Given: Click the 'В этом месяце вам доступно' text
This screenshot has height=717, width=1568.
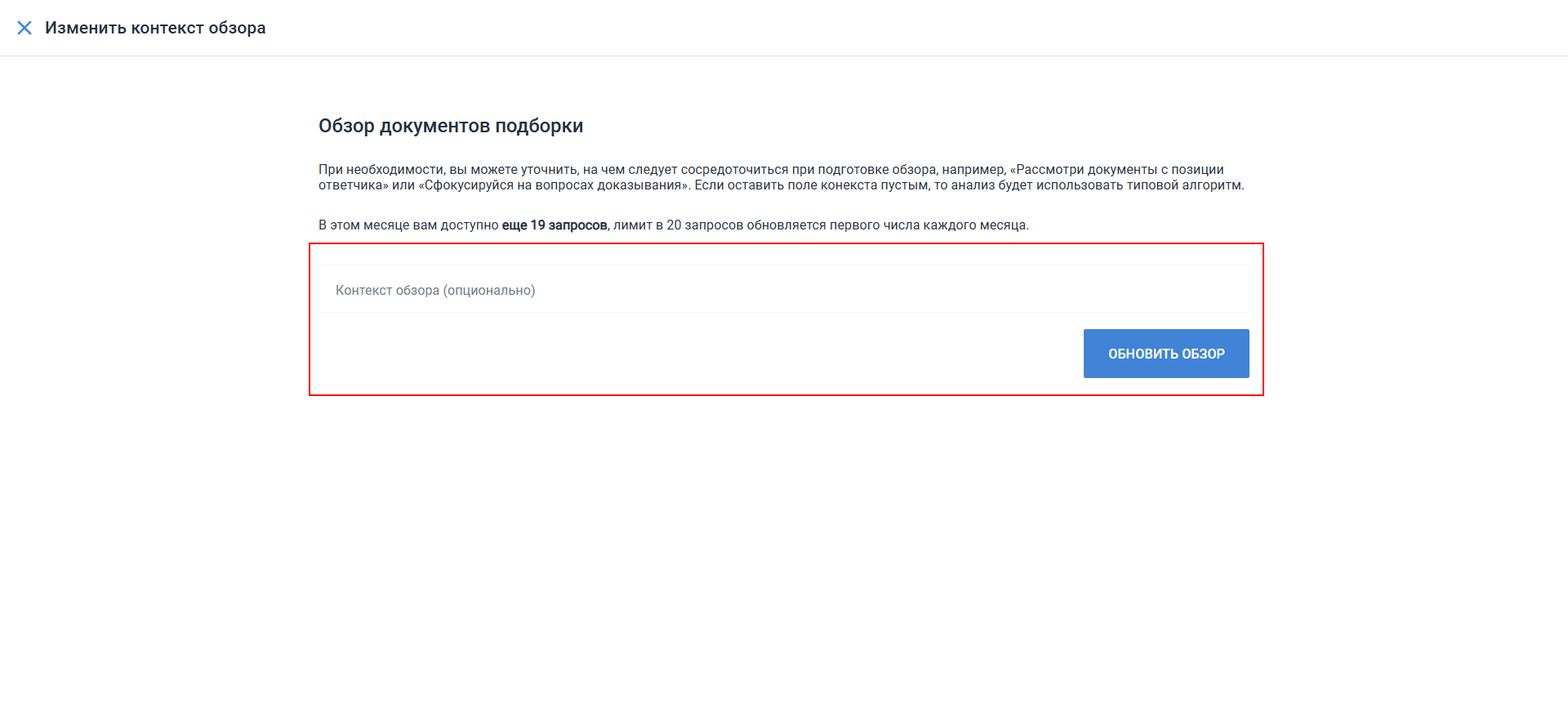Looking at the screenshot, I should (x=408, y=225).
